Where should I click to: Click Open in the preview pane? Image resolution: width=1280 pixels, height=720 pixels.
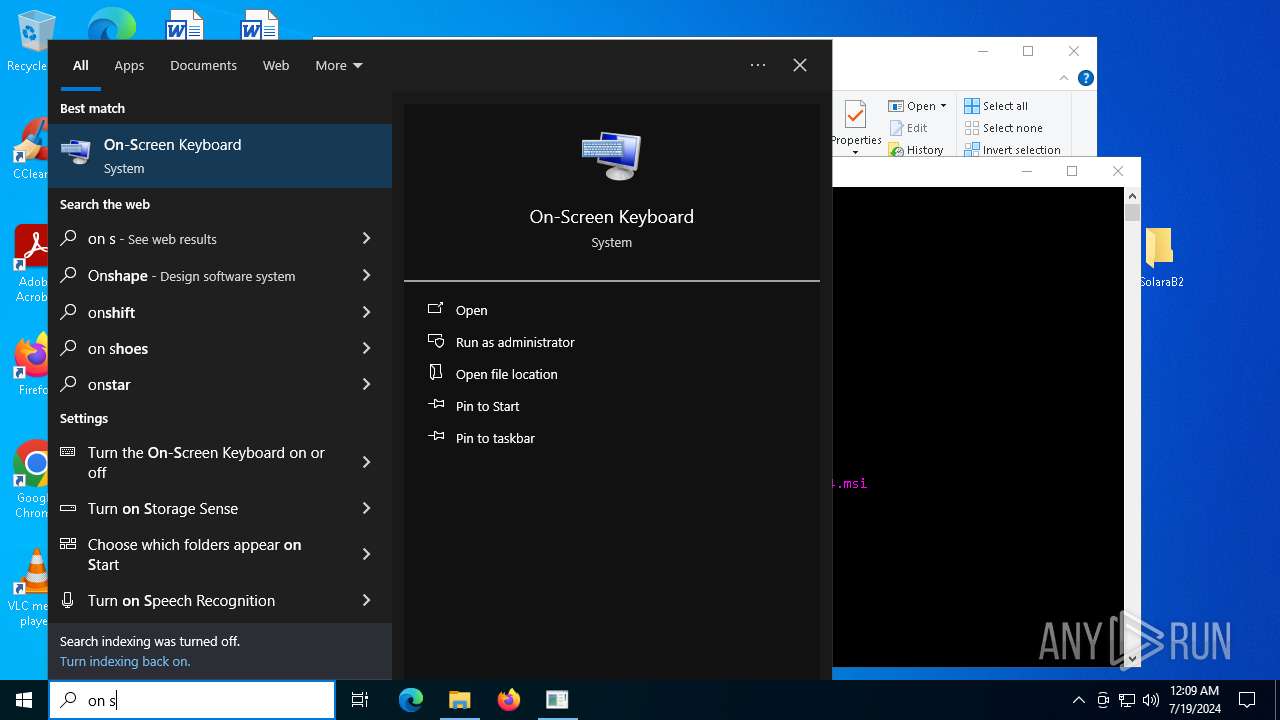pyautogui.click(x=471, y=310)
